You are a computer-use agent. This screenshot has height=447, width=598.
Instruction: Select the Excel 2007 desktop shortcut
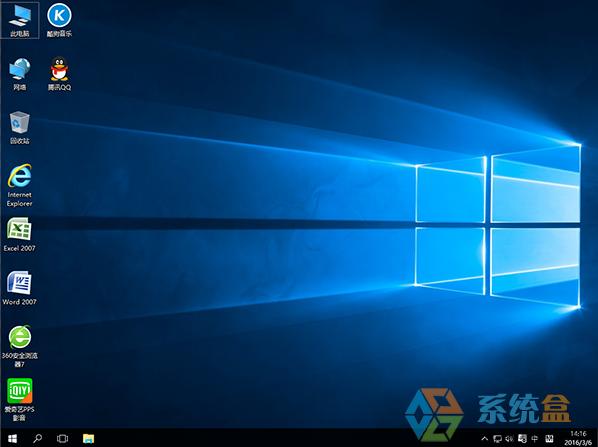point(19,235)
